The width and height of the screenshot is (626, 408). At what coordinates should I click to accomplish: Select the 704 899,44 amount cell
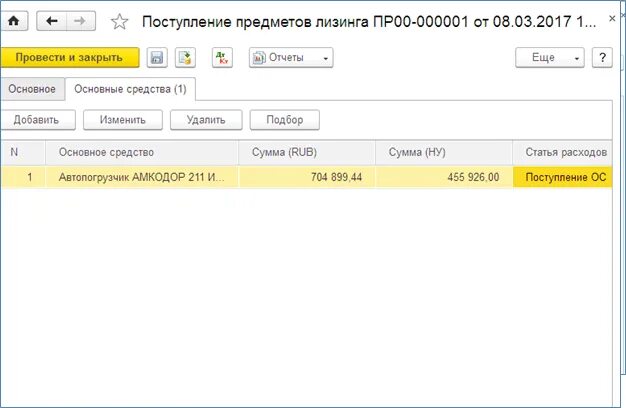307,177
